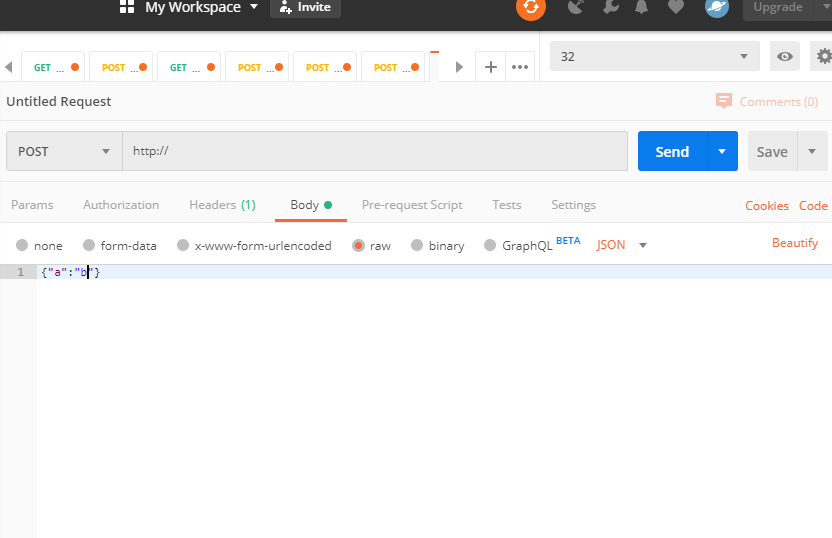Viewport: 832px width, 538px height.
Task: Click the Untitled Request title
Action: [59, 101]
